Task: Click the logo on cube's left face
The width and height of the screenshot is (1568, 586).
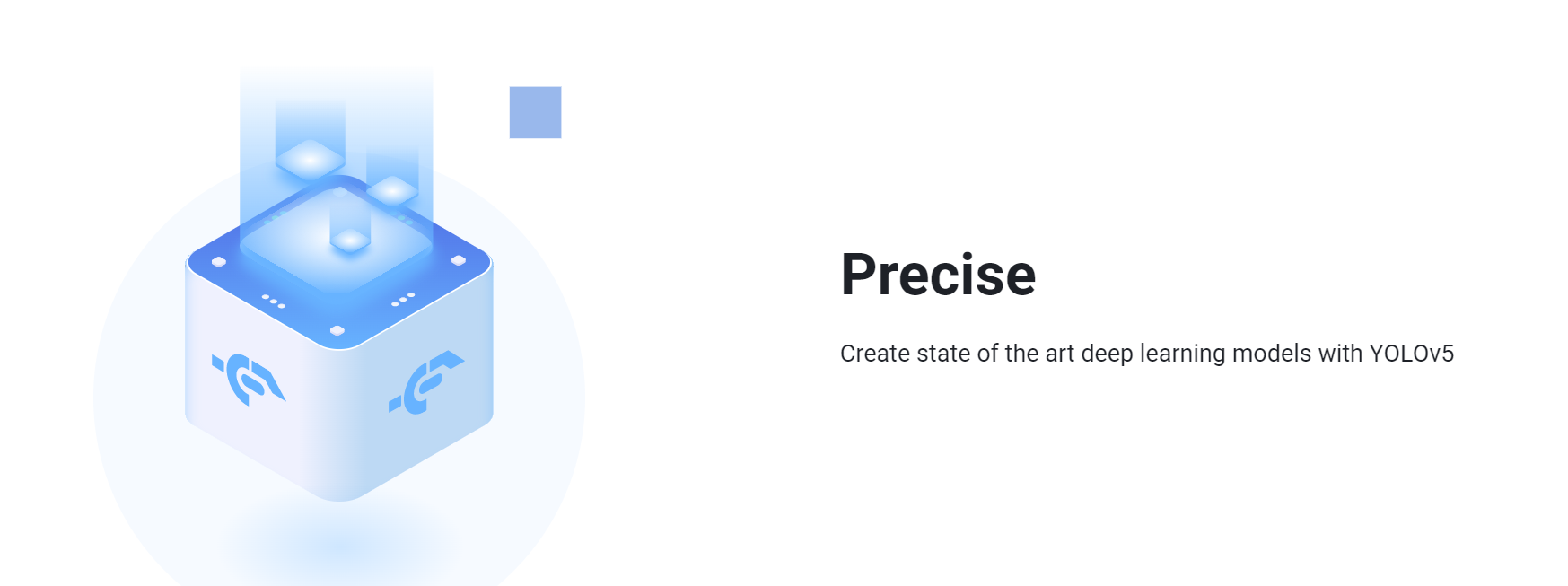Action: [249, 379]
